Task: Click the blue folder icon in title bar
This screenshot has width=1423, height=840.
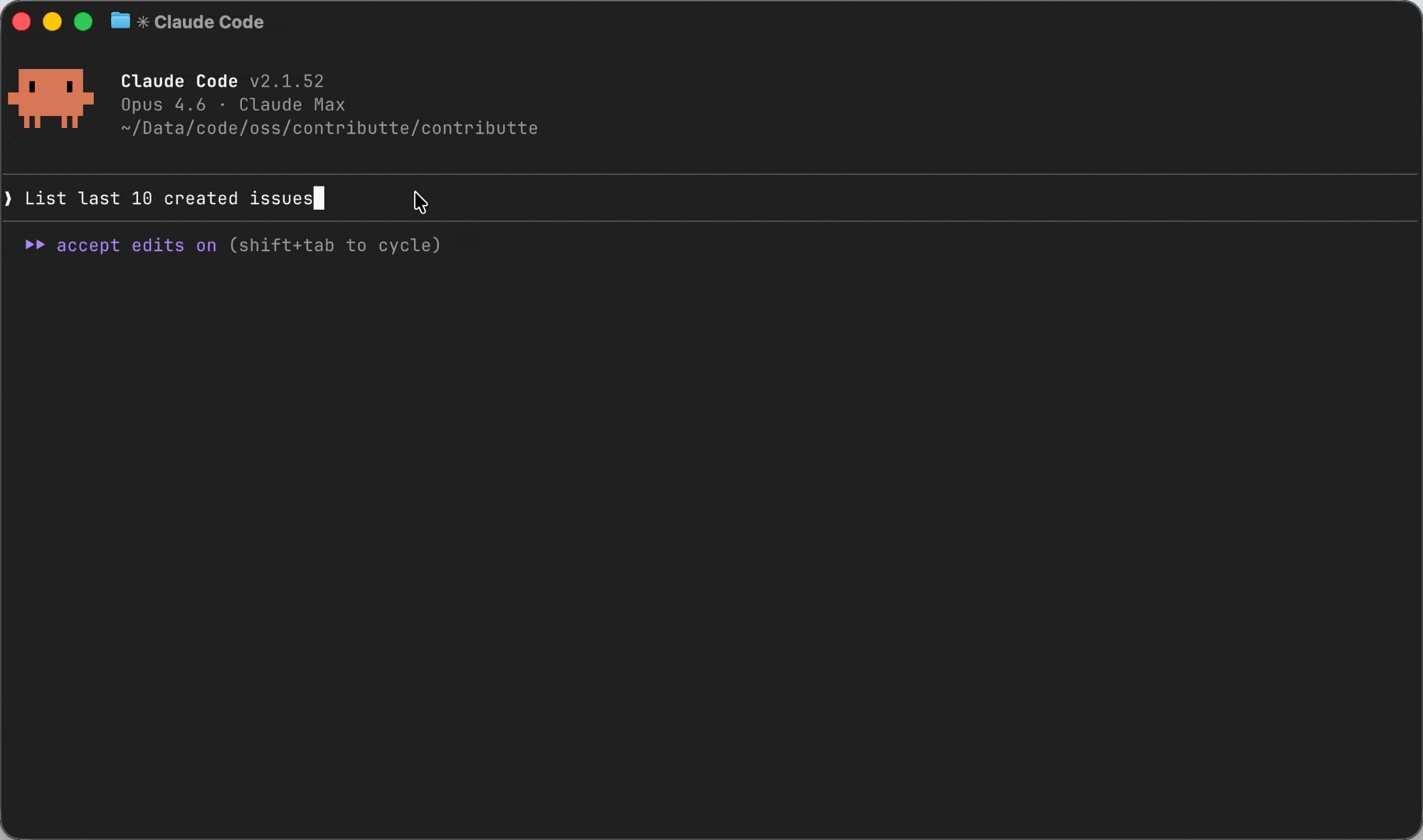Action: point(120,21)
